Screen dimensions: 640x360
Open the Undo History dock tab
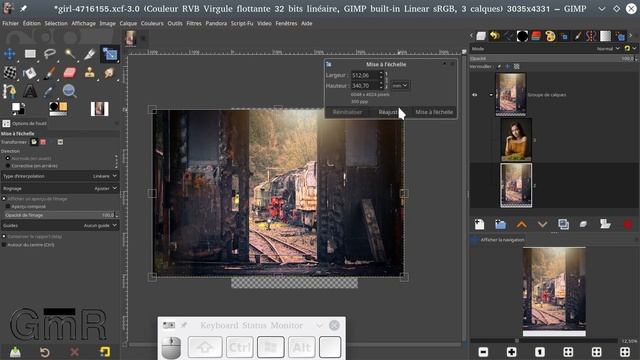point(495,36)
